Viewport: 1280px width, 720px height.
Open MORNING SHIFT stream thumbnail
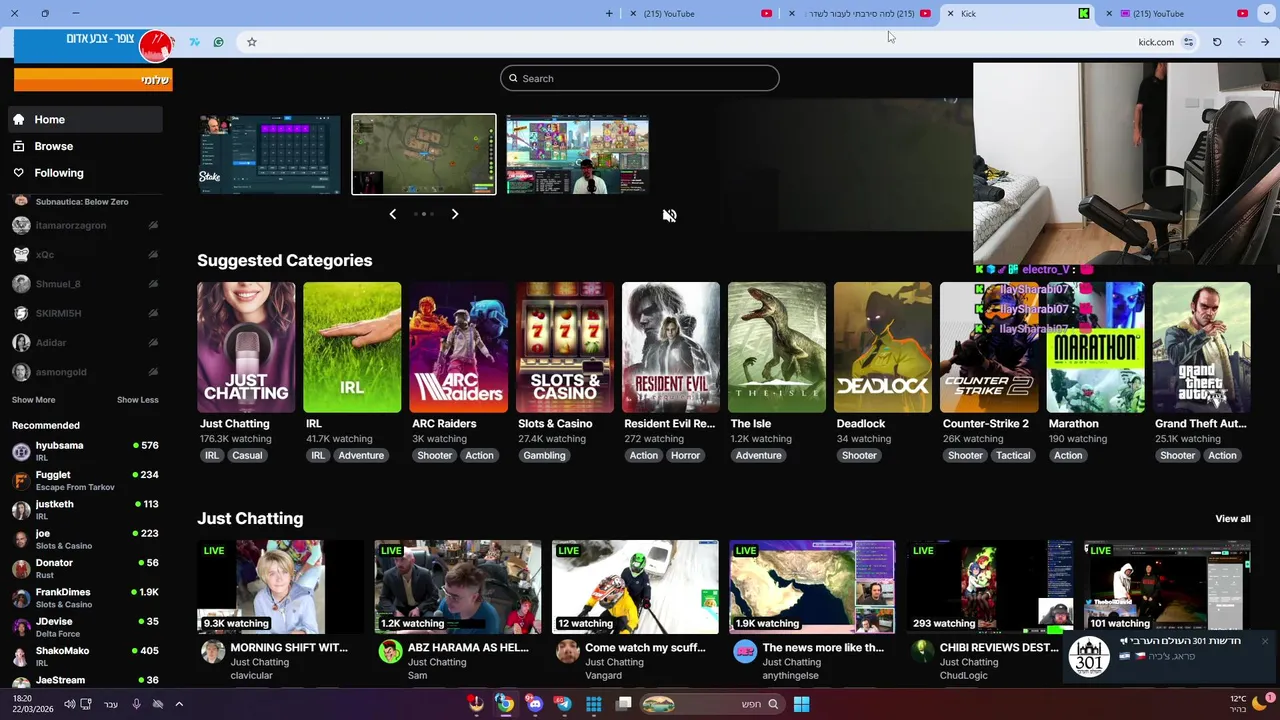pyautogui.click(x=280, y=587)
